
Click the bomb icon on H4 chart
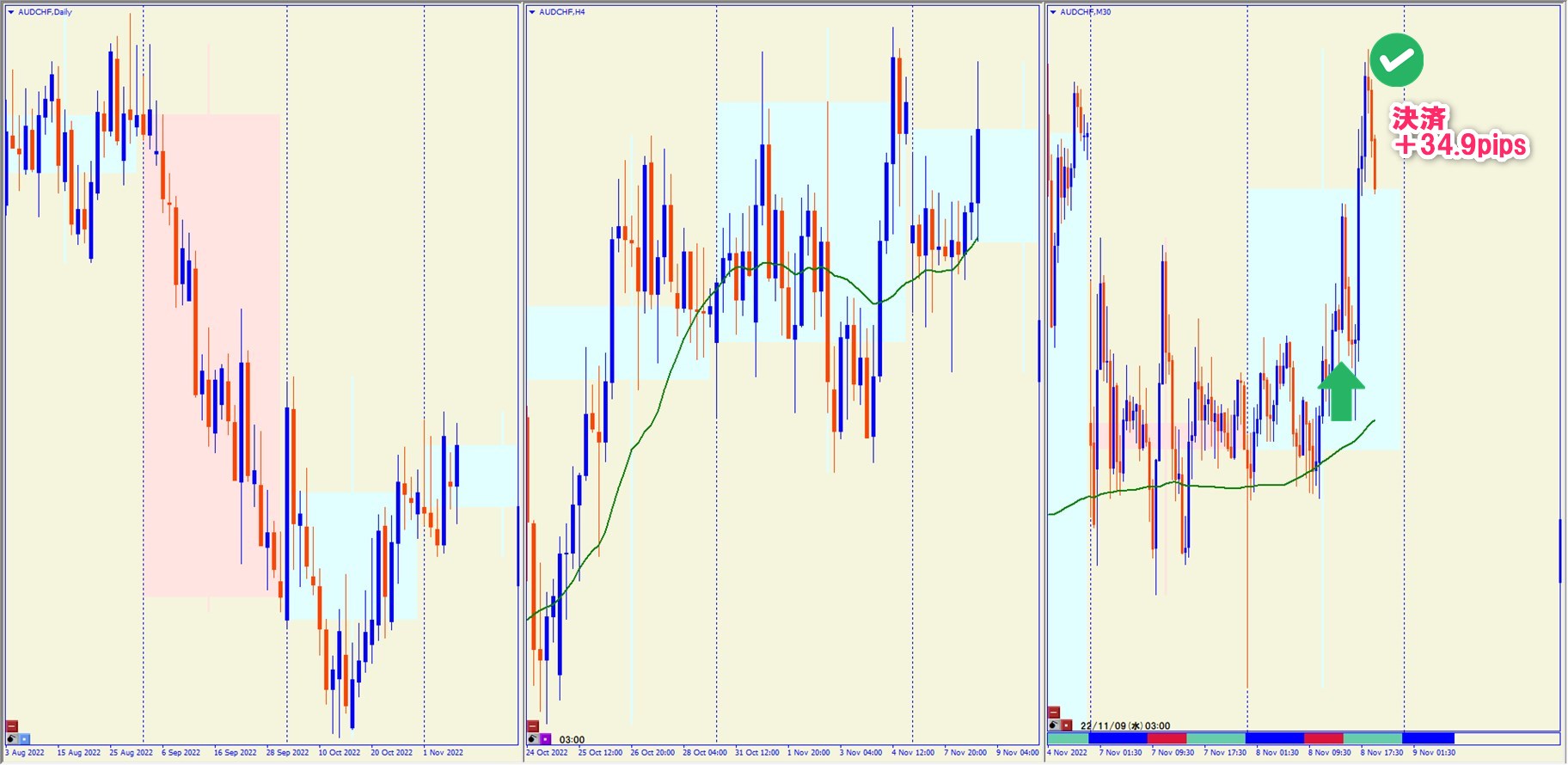coord(533,738)
